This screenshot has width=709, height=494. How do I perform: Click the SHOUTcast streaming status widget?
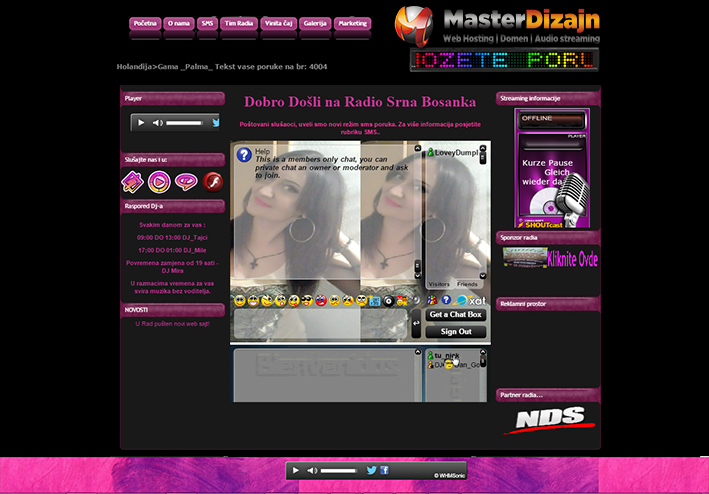[552, 168]
